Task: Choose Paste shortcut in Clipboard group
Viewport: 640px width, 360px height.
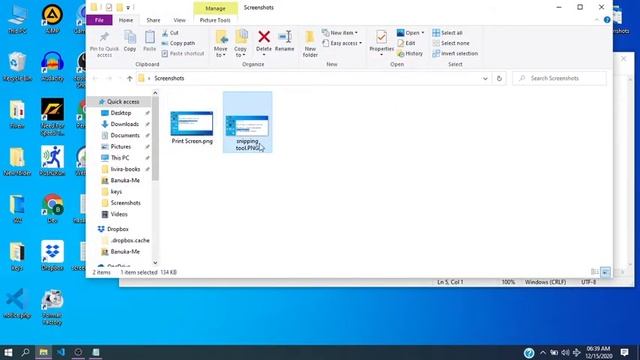Action: coord(182,53)
